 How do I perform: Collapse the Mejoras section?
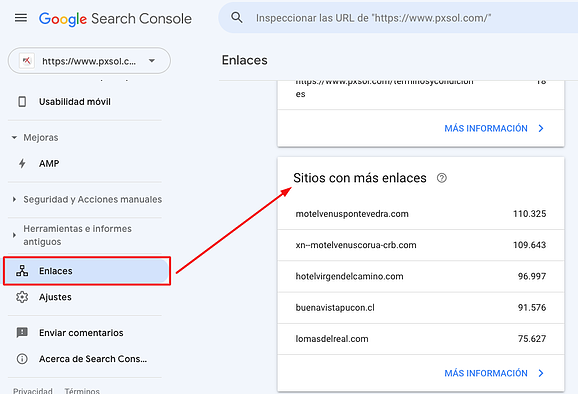point(14,137)
